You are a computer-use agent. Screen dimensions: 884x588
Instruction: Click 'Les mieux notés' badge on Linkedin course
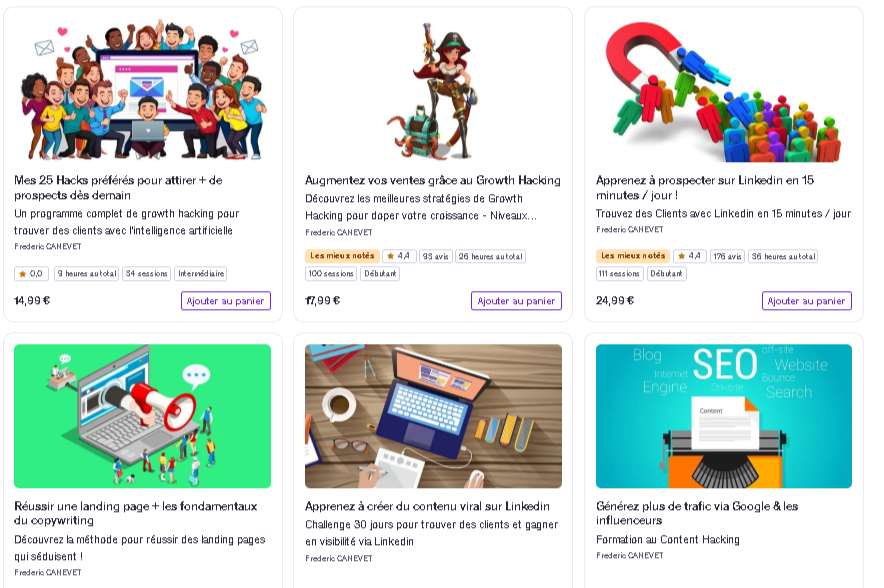[633, 256]
